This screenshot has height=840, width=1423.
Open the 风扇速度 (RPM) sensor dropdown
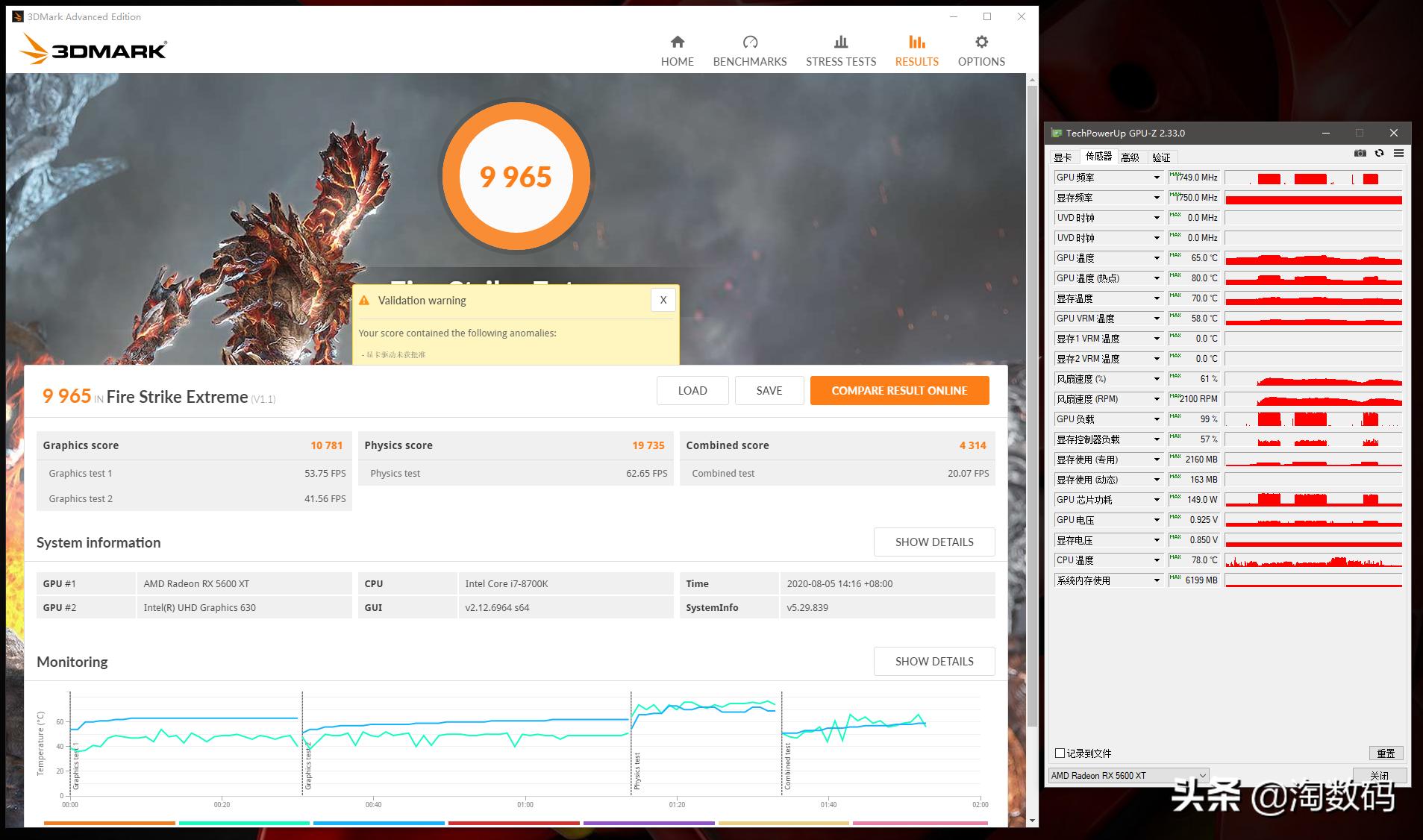click(x=1157, y=398)
